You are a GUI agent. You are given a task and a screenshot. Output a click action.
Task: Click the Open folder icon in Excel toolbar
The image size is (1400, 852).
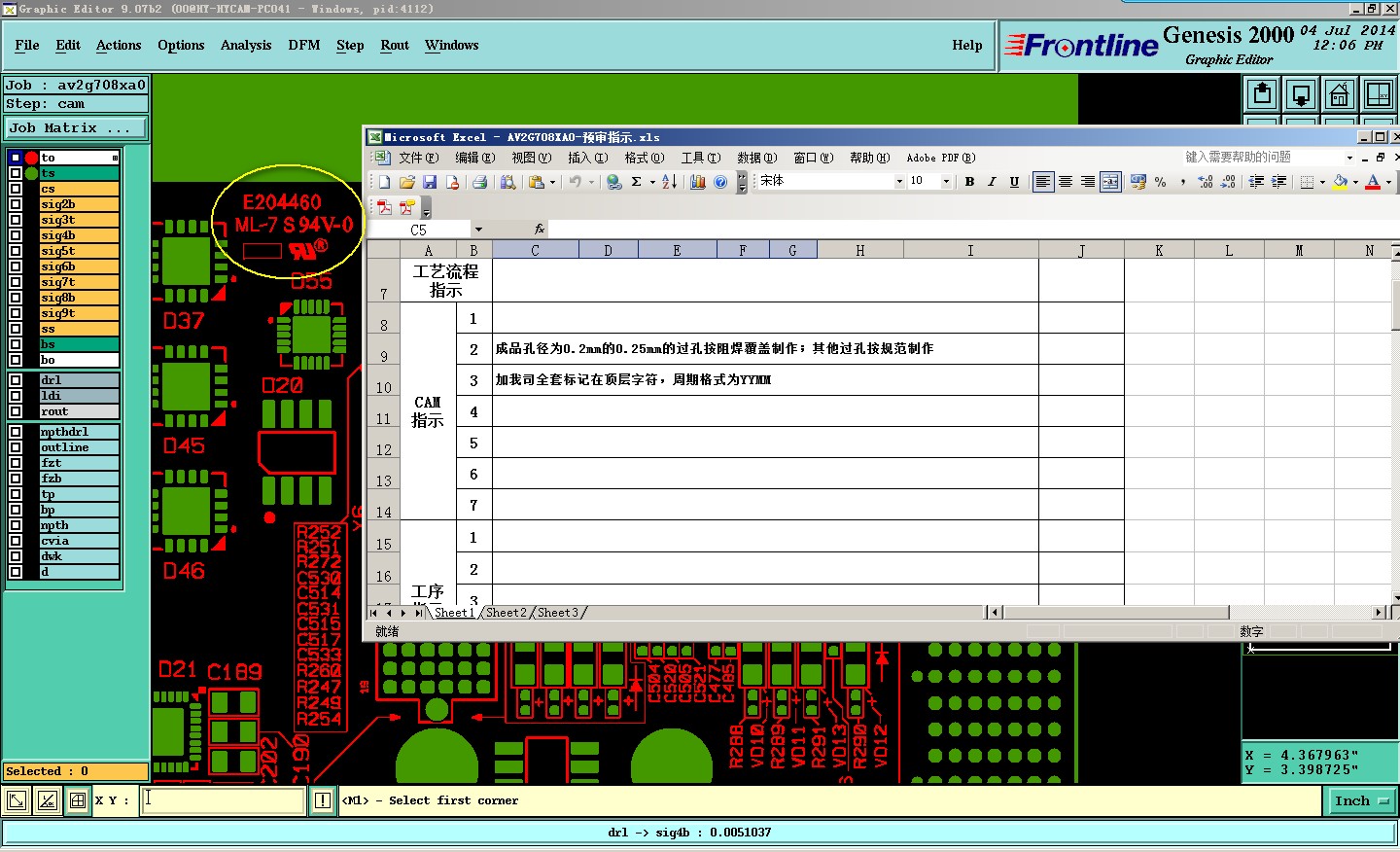406,182
